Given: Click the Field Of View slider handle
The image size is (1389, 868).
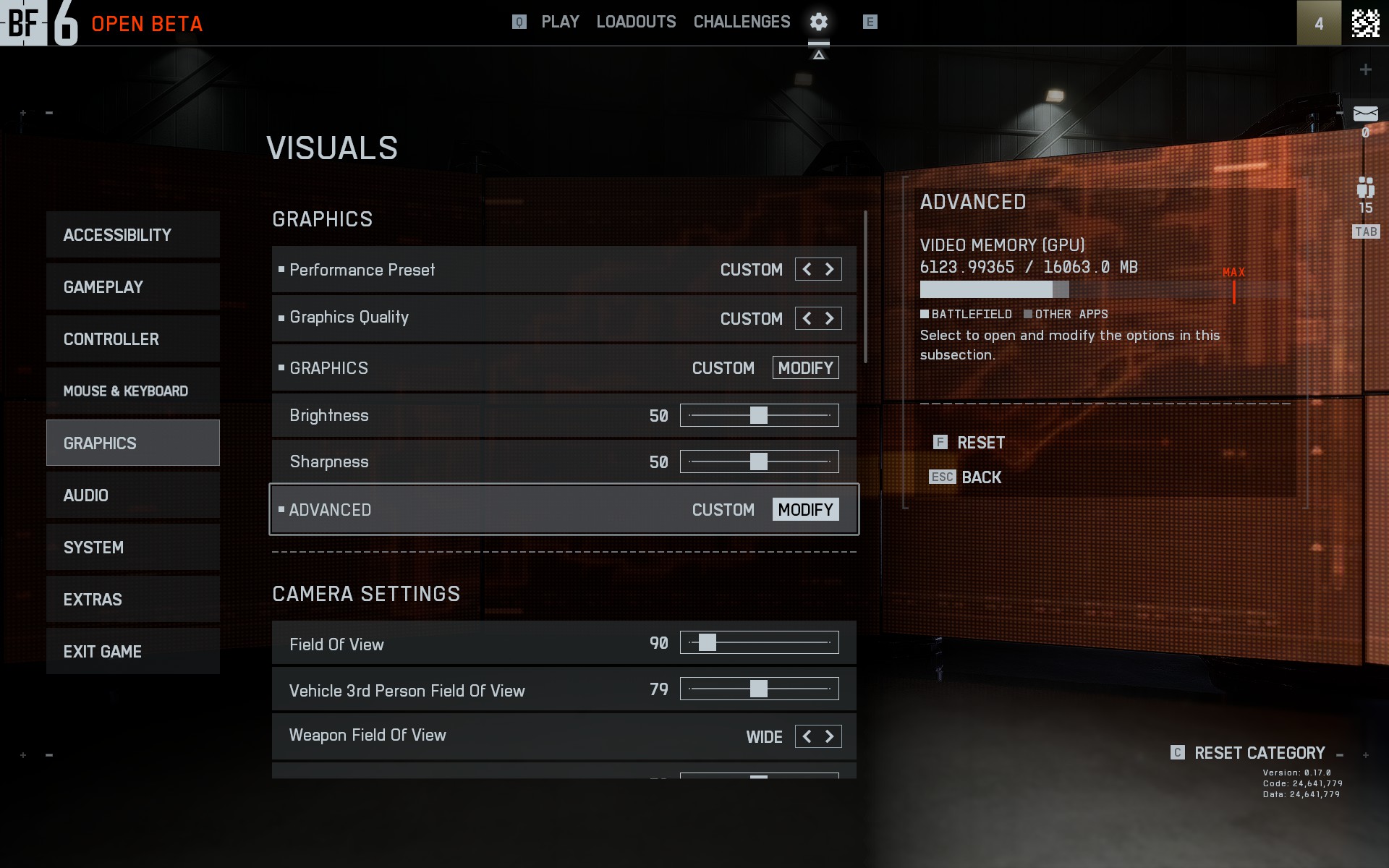Looking at the screenshot, I should pos(707,642).
